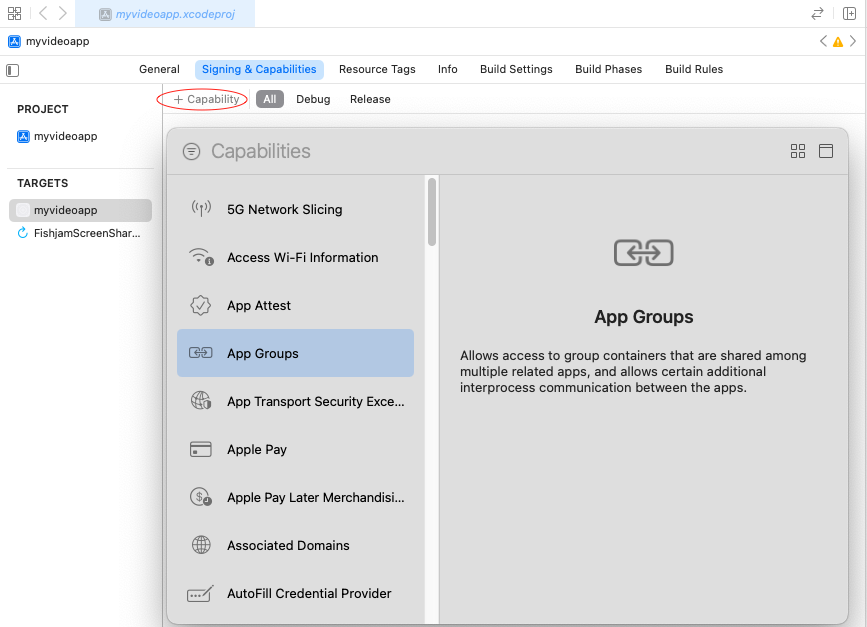Switch to the General tab
867x627 pixels.
point(159,69)
